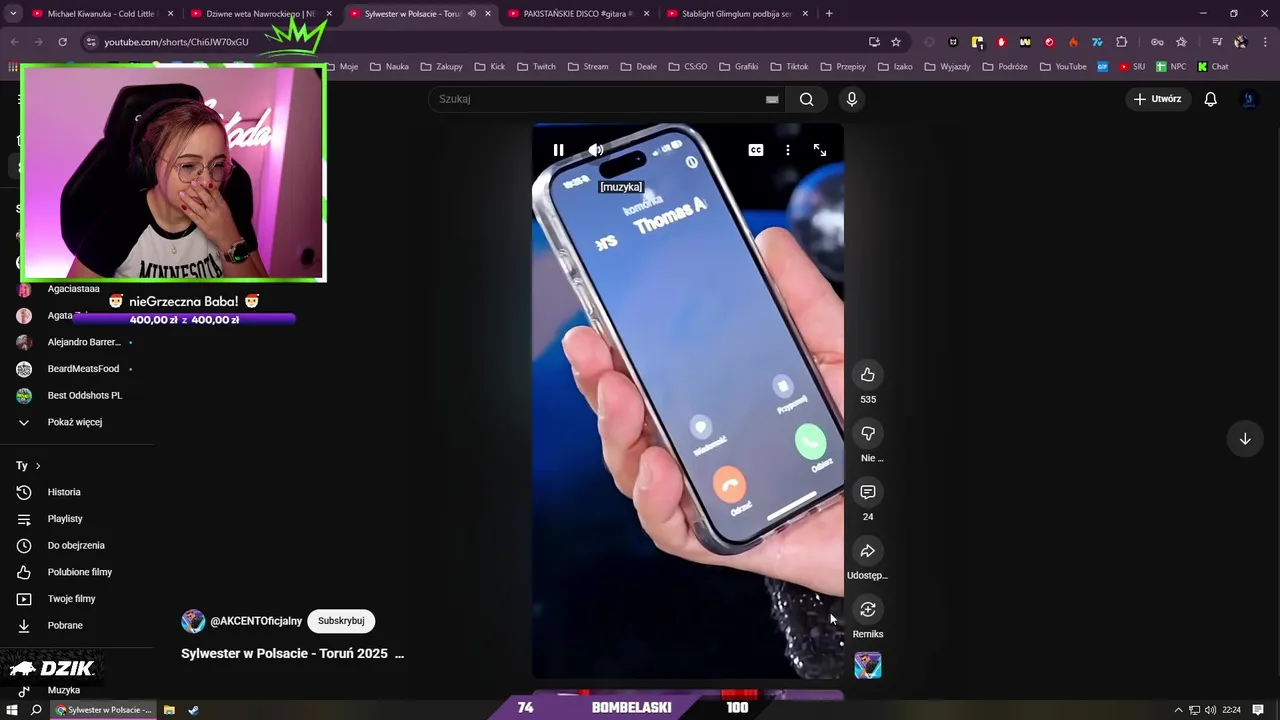The image size is (1280, 720).
Task: Open the media control icon in toolbar
Action: click(1217, 42)
